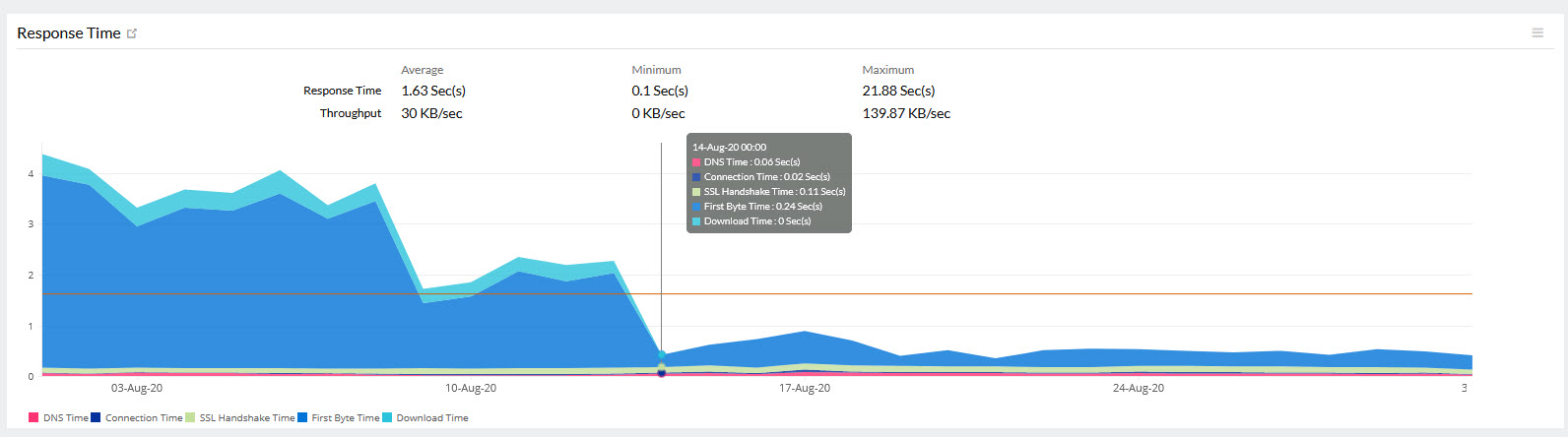This screenshot has width=1568, height=437.
Task: Hide the Download Time series label
Action: point(432,418)
